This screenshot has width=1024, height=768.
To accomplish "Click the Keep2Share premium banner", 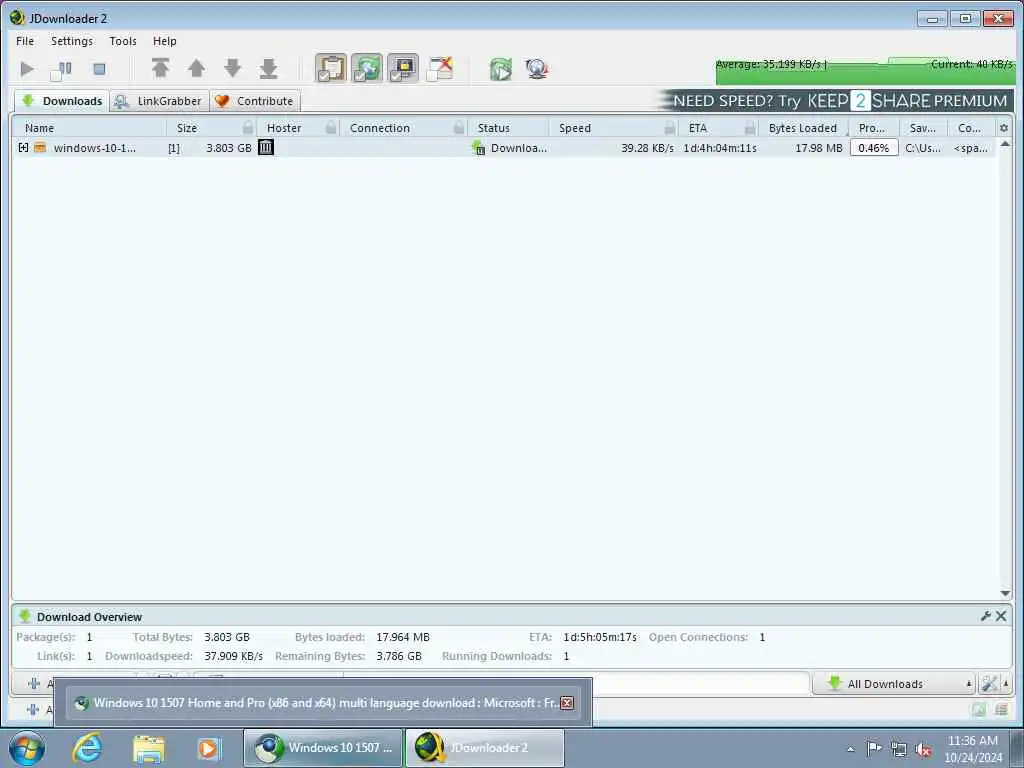I will [x=835, y=101].
